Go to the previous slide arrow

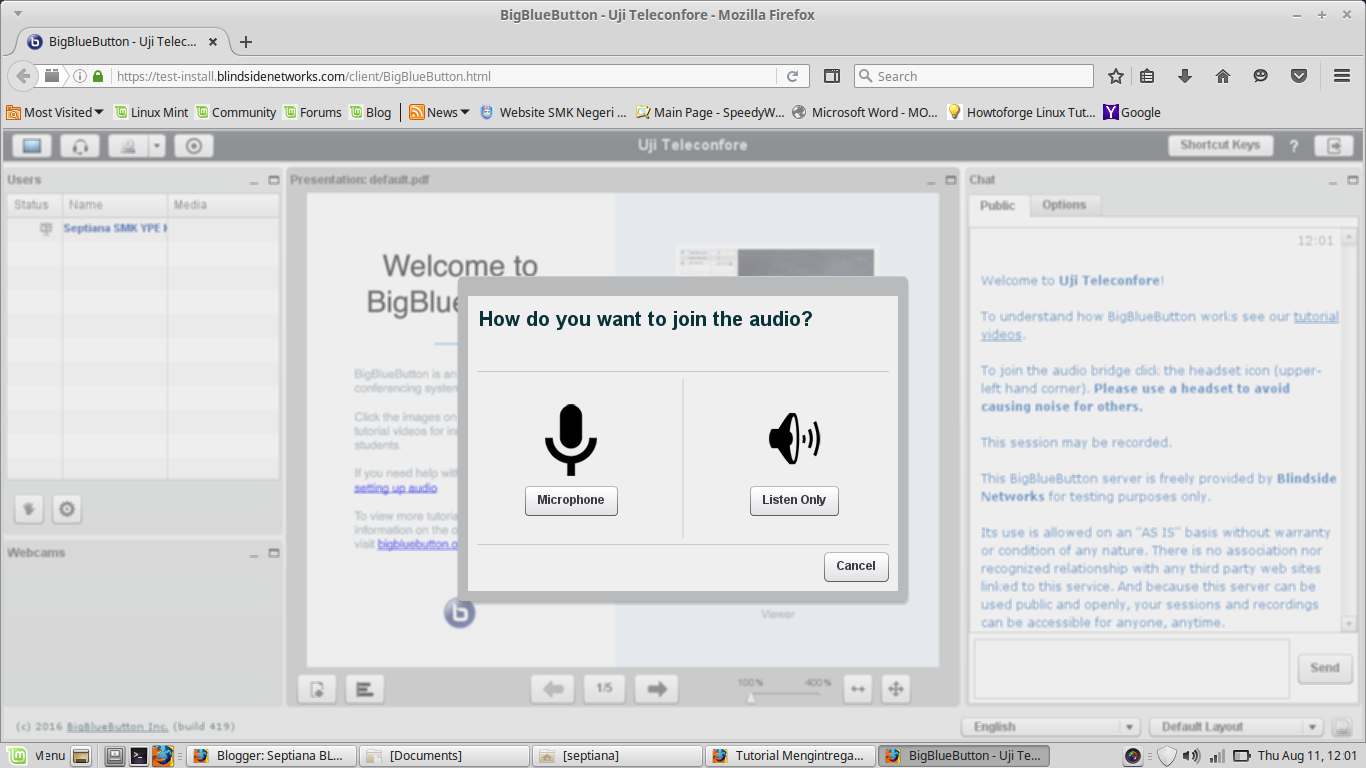(553, 689)
